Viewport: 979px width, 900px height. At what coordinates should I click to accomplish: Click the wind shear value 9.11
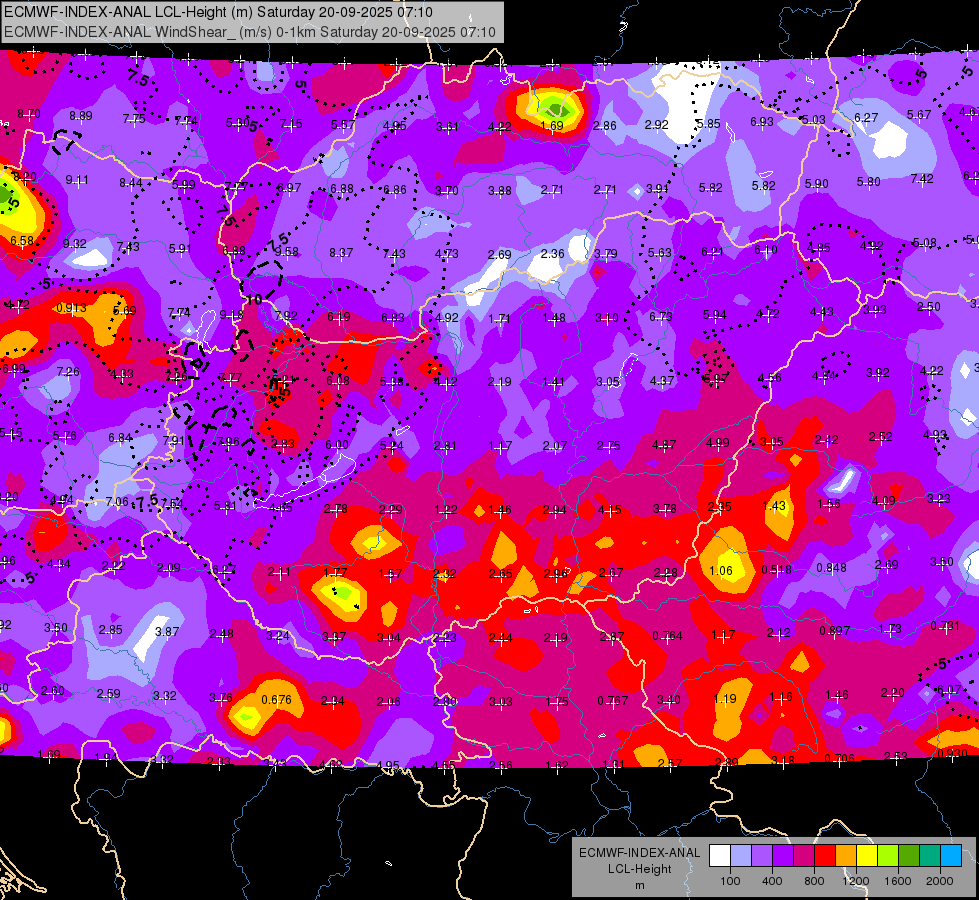coord(77,180)
